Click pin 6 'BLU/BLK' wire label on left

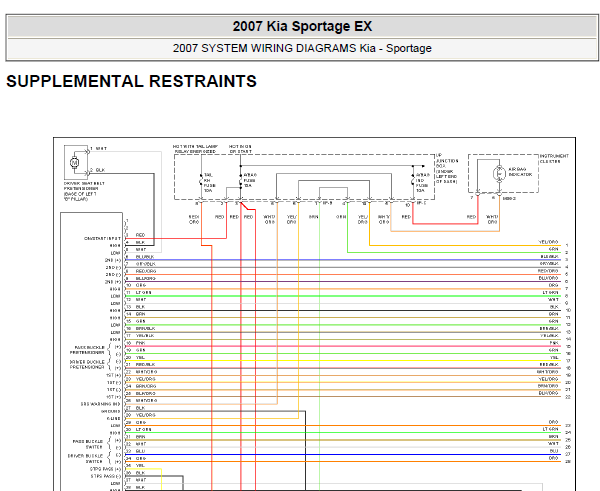click(145, 257)
